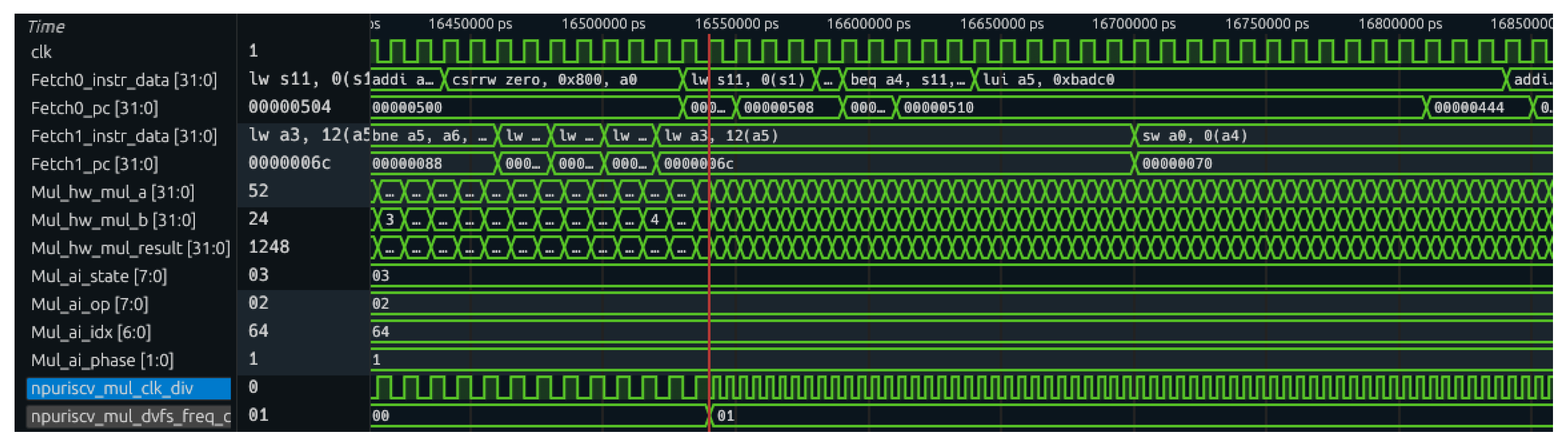Highlight the Fetch1_pc [31:0] signal

pyautogui.click(x=94, y=164)
